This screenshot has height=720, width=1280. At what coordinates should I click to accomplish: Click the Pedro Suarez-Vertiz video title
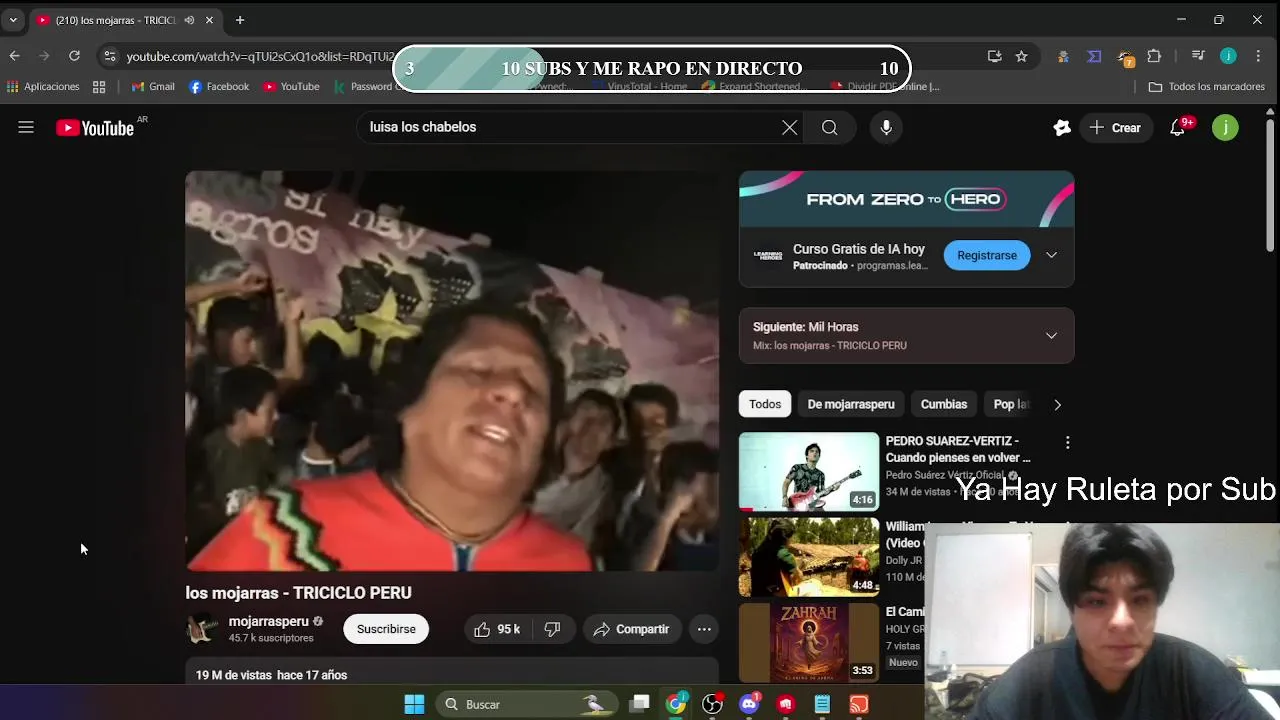point(958,449)
